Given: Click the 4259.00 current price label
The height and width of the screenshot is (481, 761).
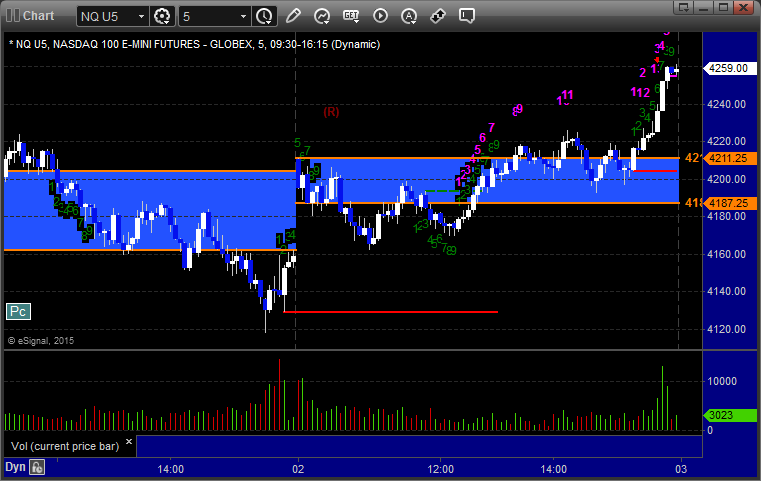Looking at the screenshot, I should tap(730, 68).
